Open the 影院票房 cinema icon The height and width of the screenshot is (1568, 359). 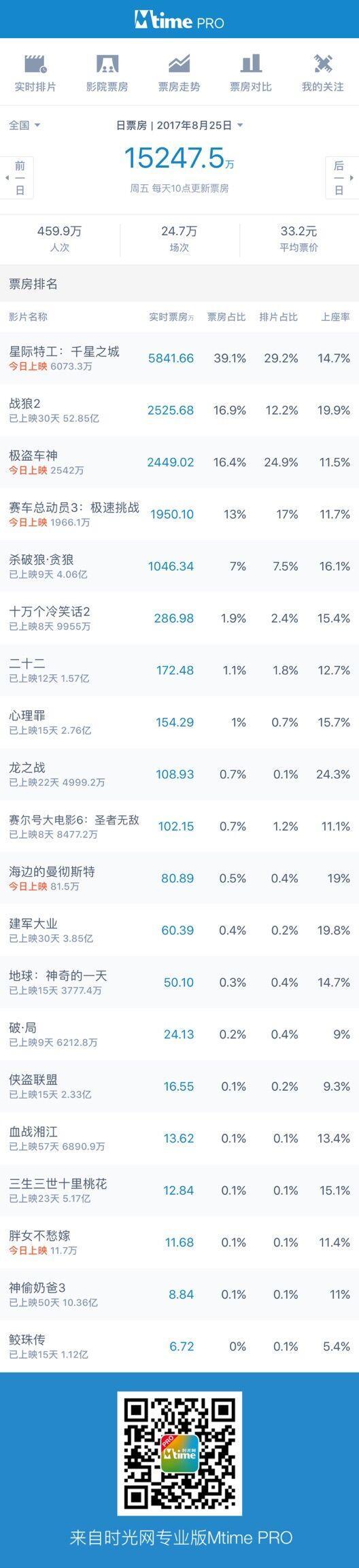(x=107, y=64)
